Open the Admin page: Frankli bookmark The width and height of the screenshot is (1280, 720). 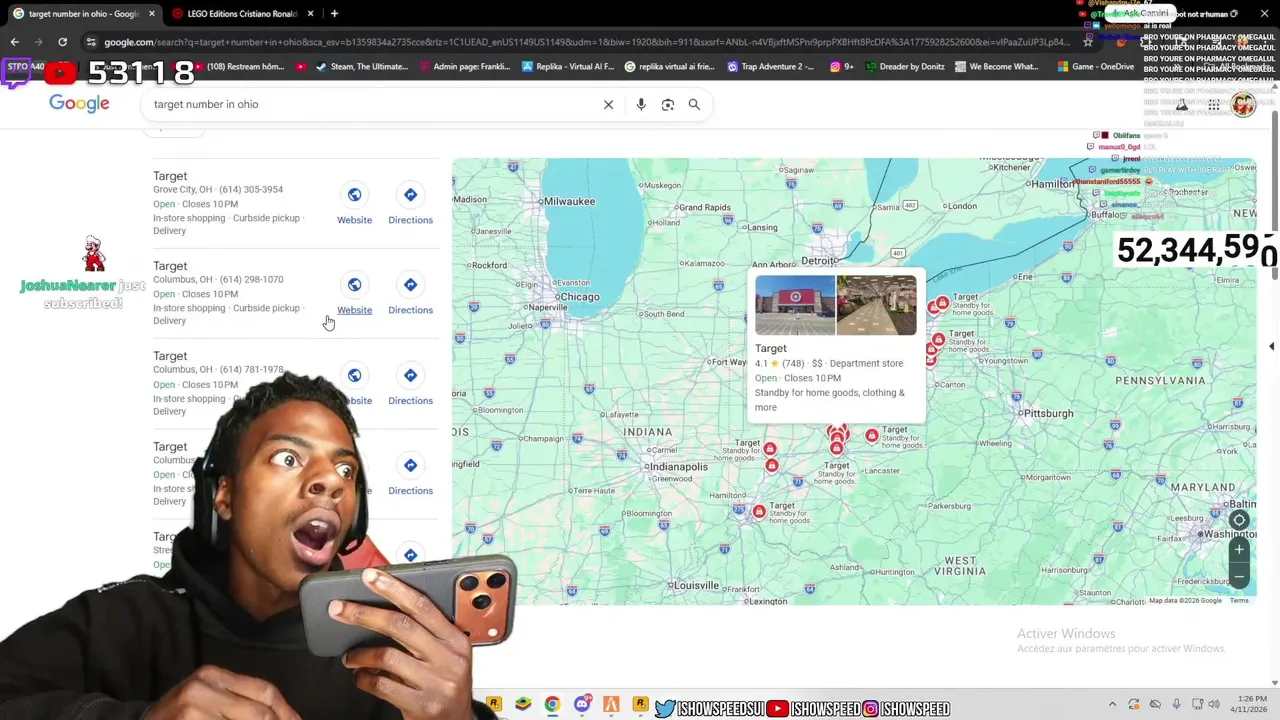pos(463,67)
